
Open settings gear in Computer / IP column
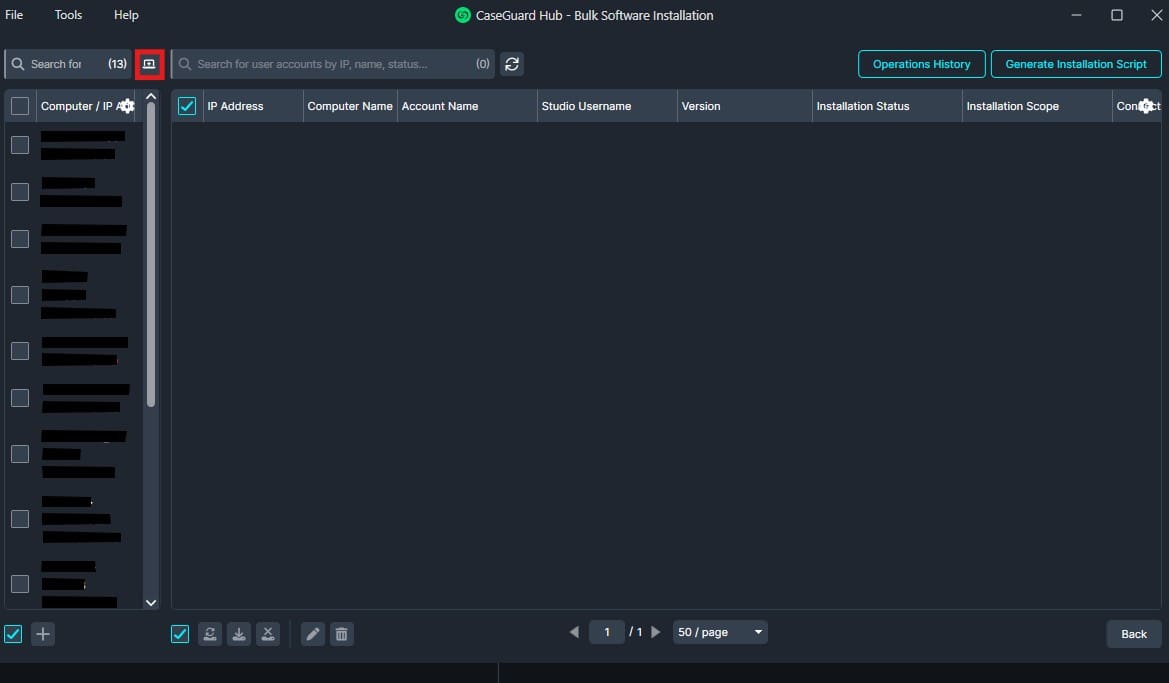[x=126, y=106]
